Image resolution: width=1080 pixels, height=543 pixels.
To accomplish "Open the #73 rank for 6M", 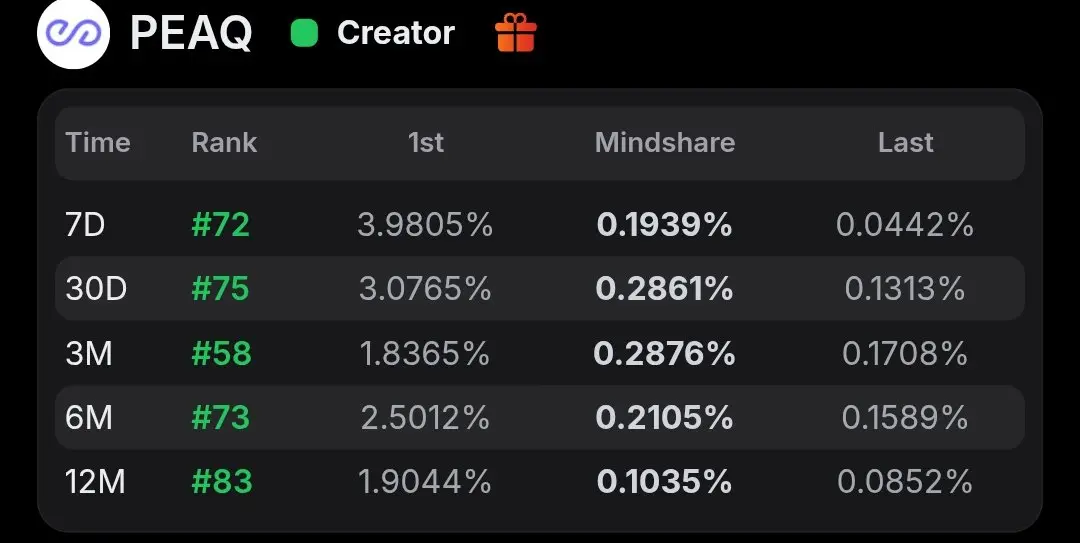I will [220, 418].
